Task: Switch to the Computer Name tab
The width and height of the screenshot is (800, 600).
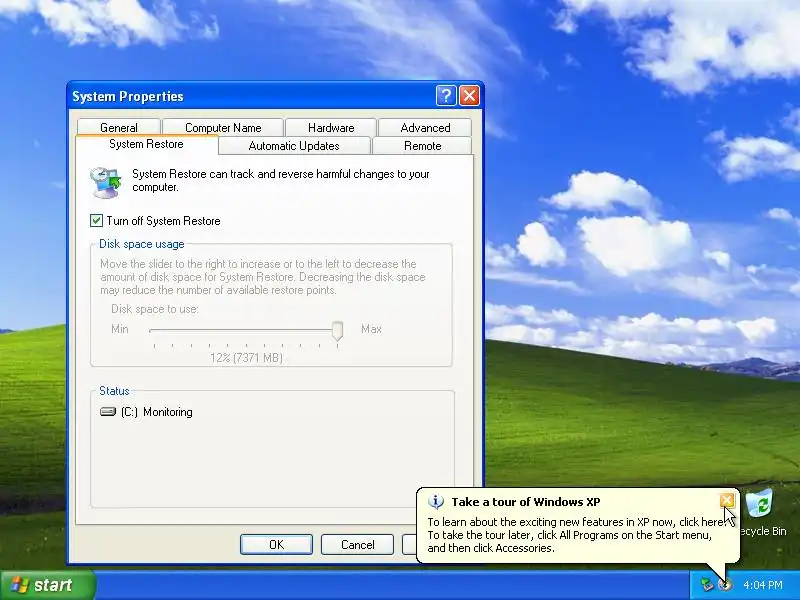Action: click(223, 128)
